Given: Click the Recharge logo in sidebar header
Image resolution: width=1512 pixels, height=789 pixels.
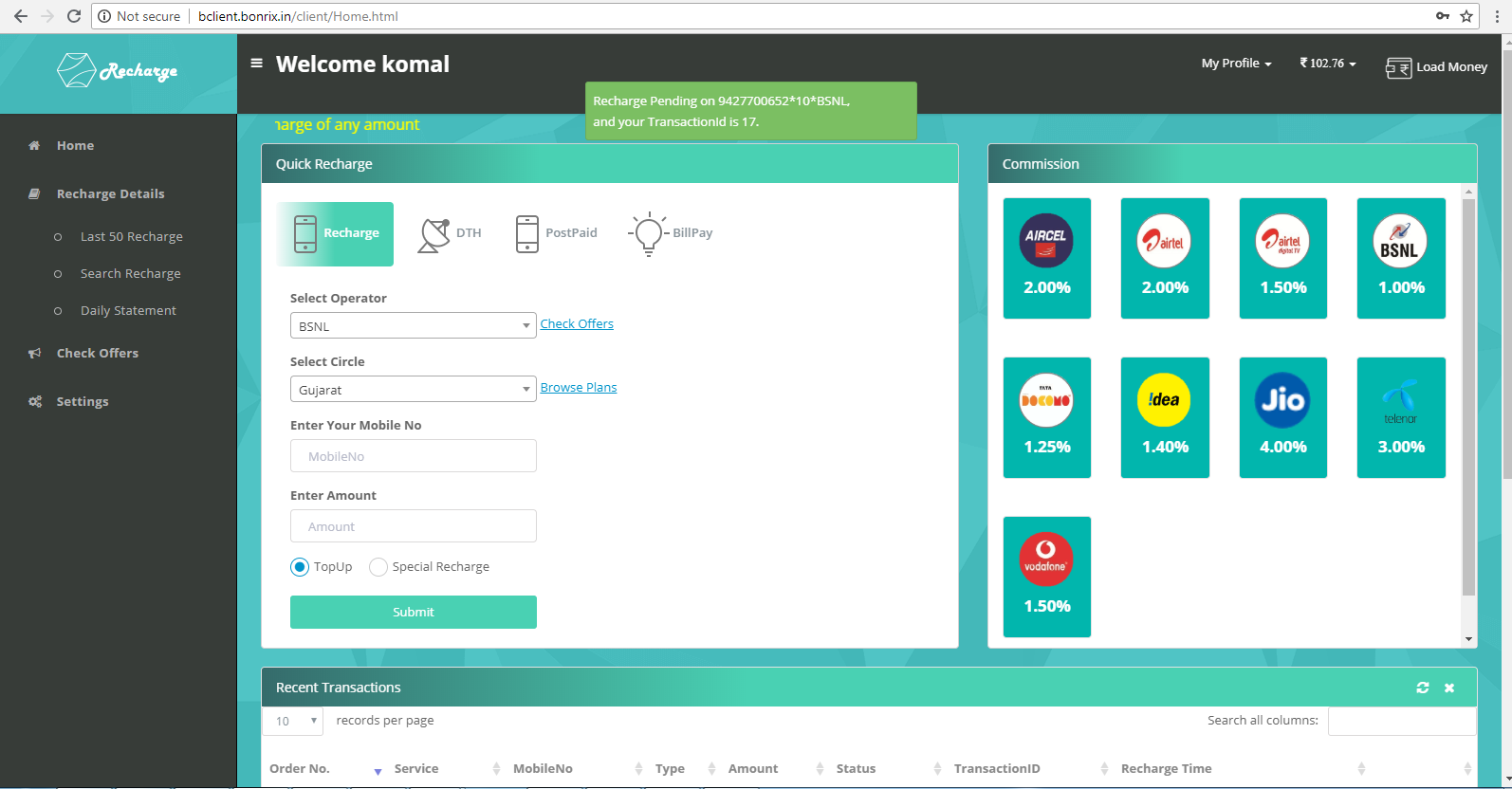Looking at the screenshot, I should [x=118, y=70].
